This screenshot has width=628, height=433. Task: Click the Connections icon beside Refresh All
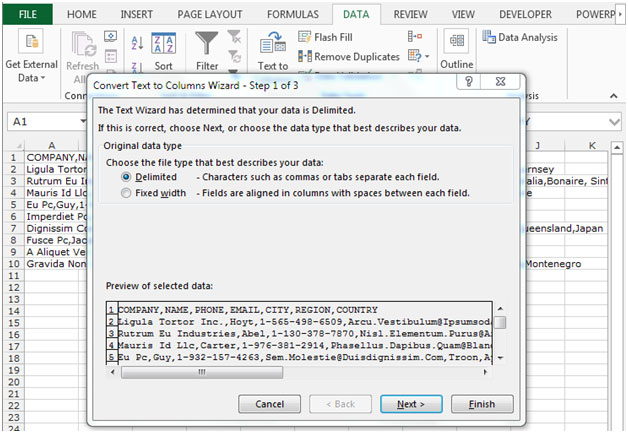(x=111, y=36)
